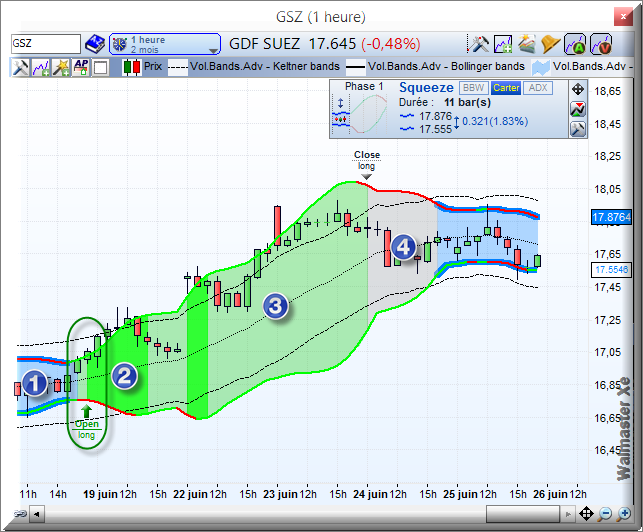Click the '19 juin' date label on the time axis
The width and height of the screenshot is (643, 532).
(100, 494)
